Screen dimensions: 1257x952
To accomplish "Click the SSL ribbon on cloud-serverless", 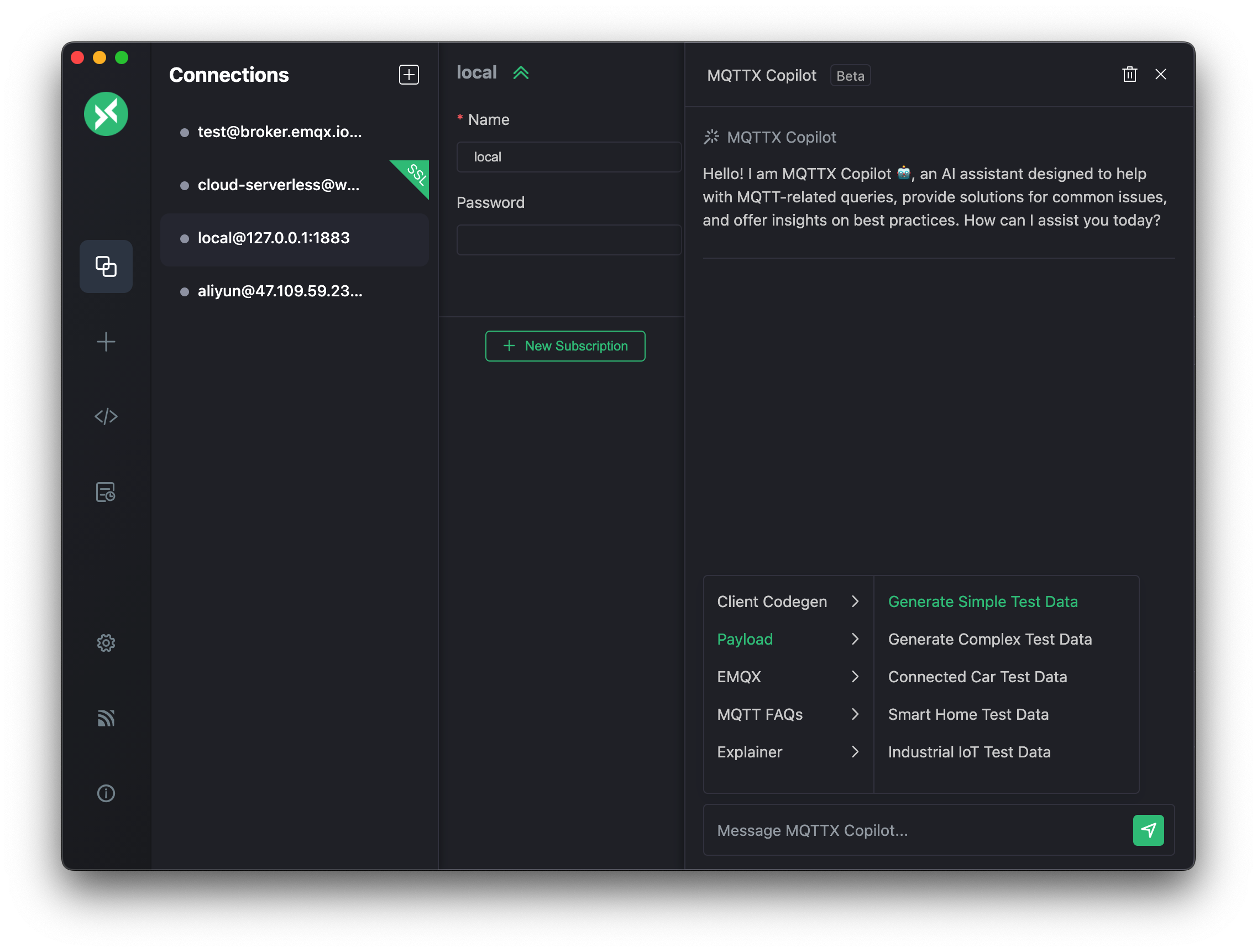I will 415,174.
